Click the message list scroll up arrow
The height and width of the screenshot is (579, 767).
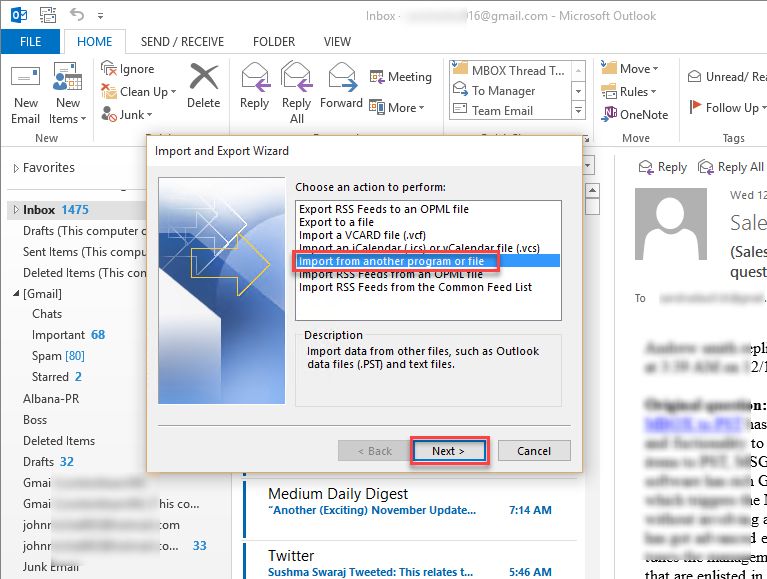pos(592,190)
